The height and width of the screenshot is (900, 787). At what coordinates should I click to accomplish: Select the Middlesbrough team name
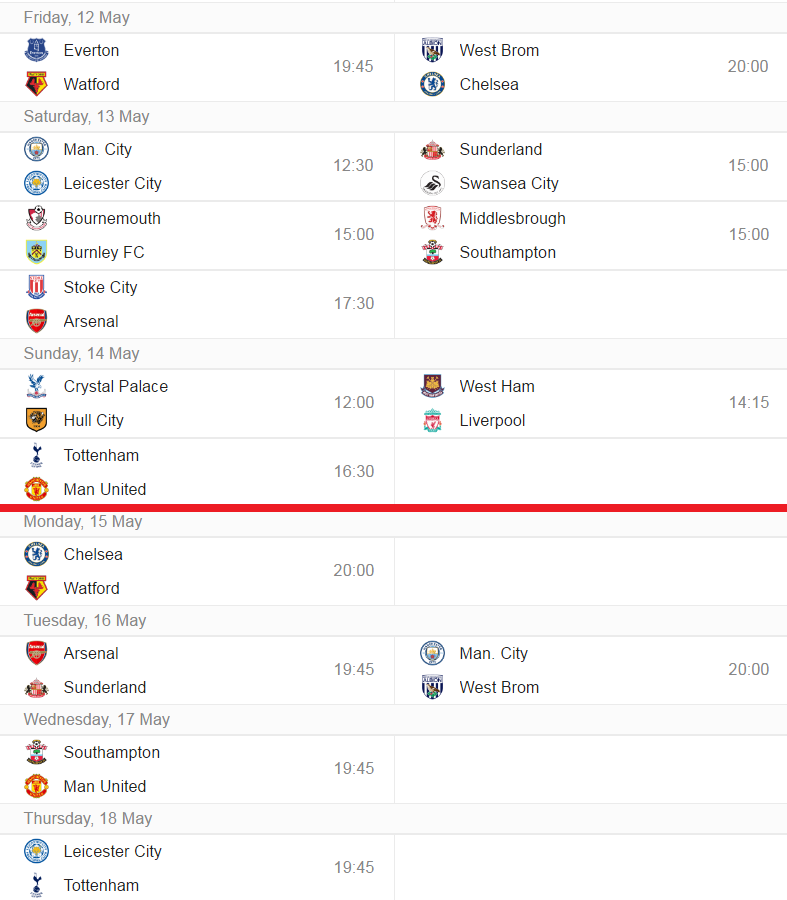pyautogui.click(x=512, y=218)
